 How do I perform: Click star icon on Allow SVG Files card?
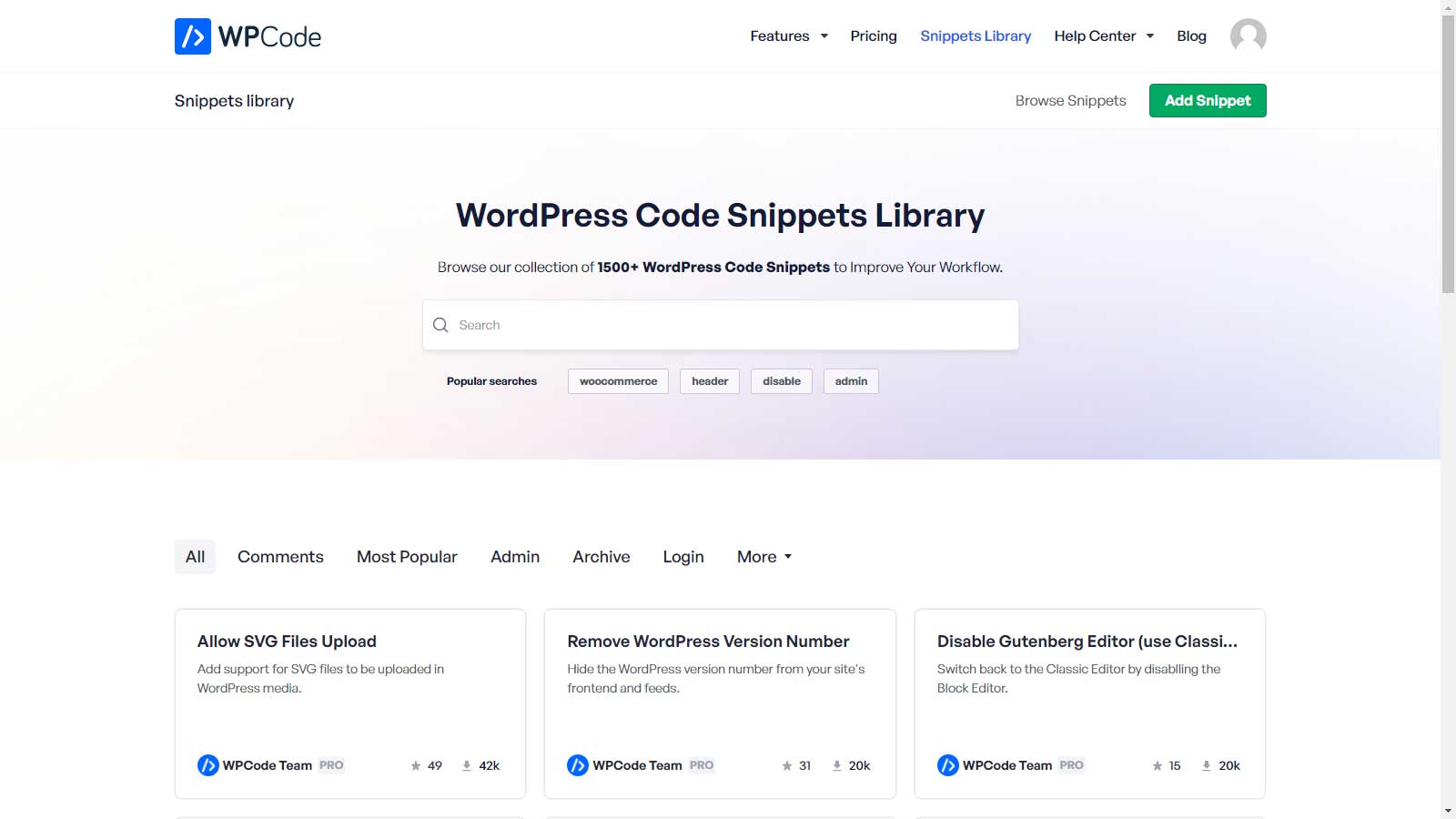pos(416,766)
